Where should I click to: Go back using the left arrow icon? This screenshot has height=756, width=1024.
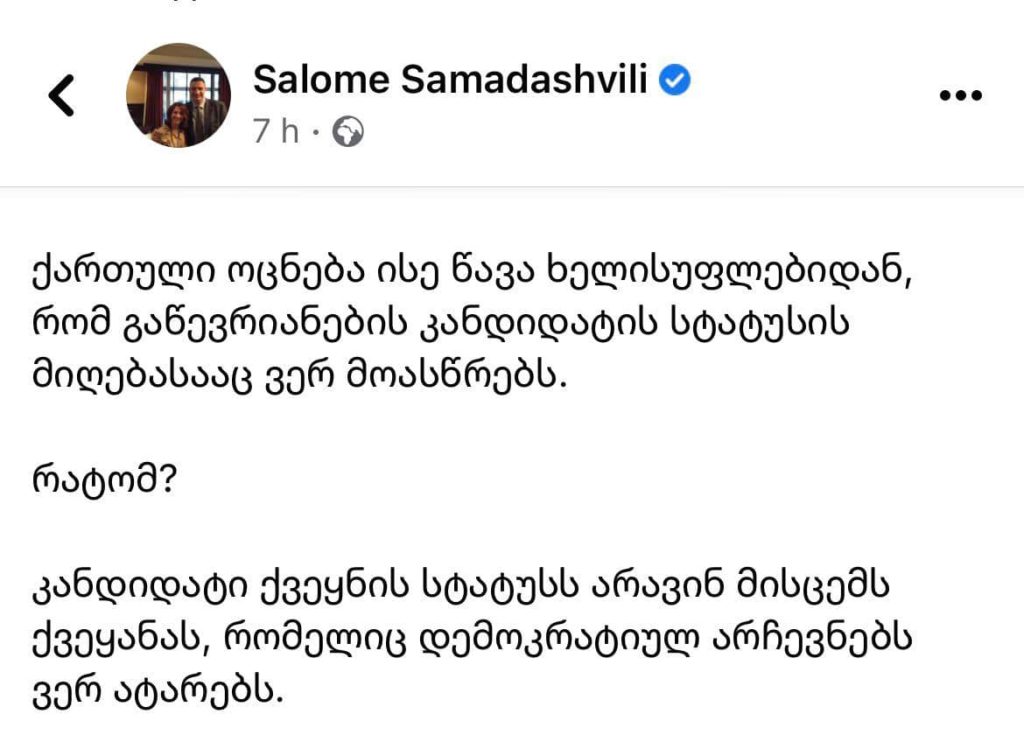pos(62,95)
